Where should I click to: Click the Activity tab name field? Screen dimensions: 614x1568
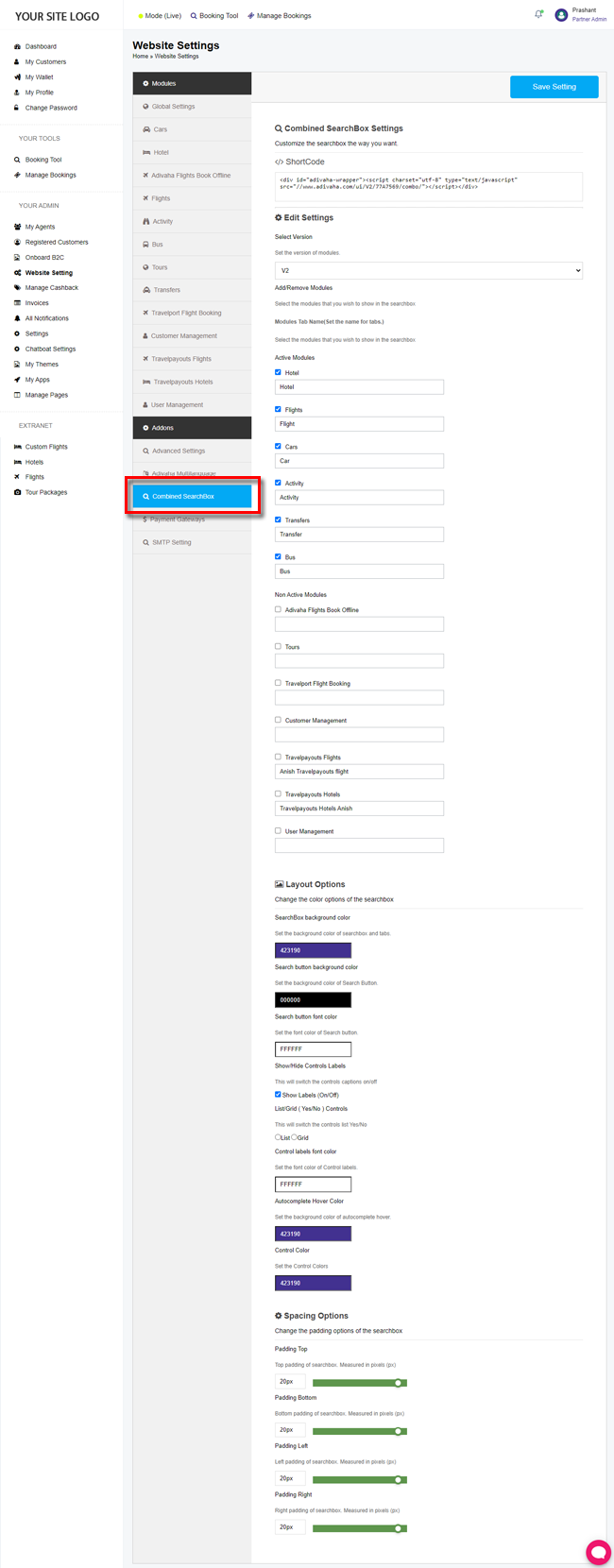coord(359,498)
